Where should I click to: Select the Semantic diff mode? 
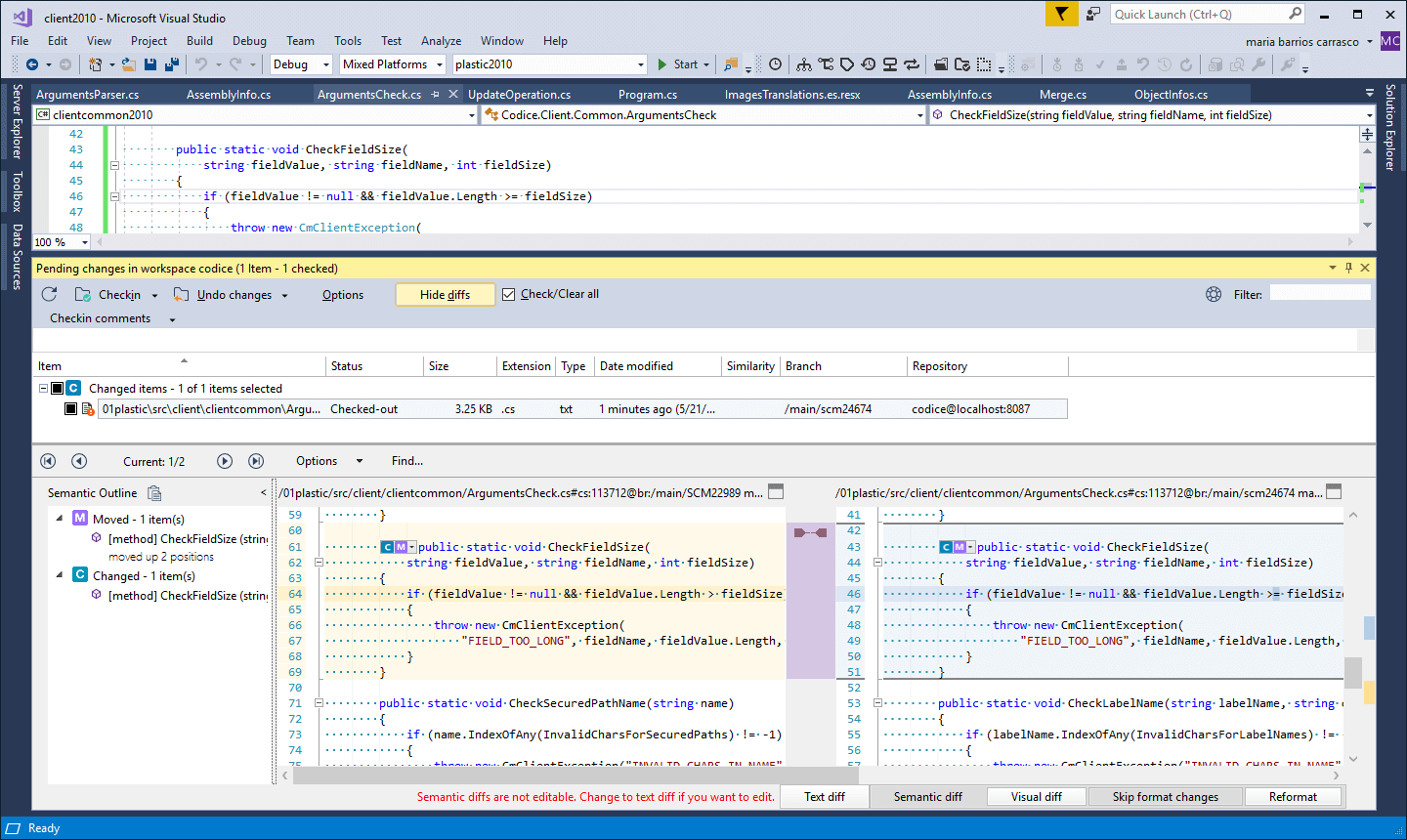point(927,797)
